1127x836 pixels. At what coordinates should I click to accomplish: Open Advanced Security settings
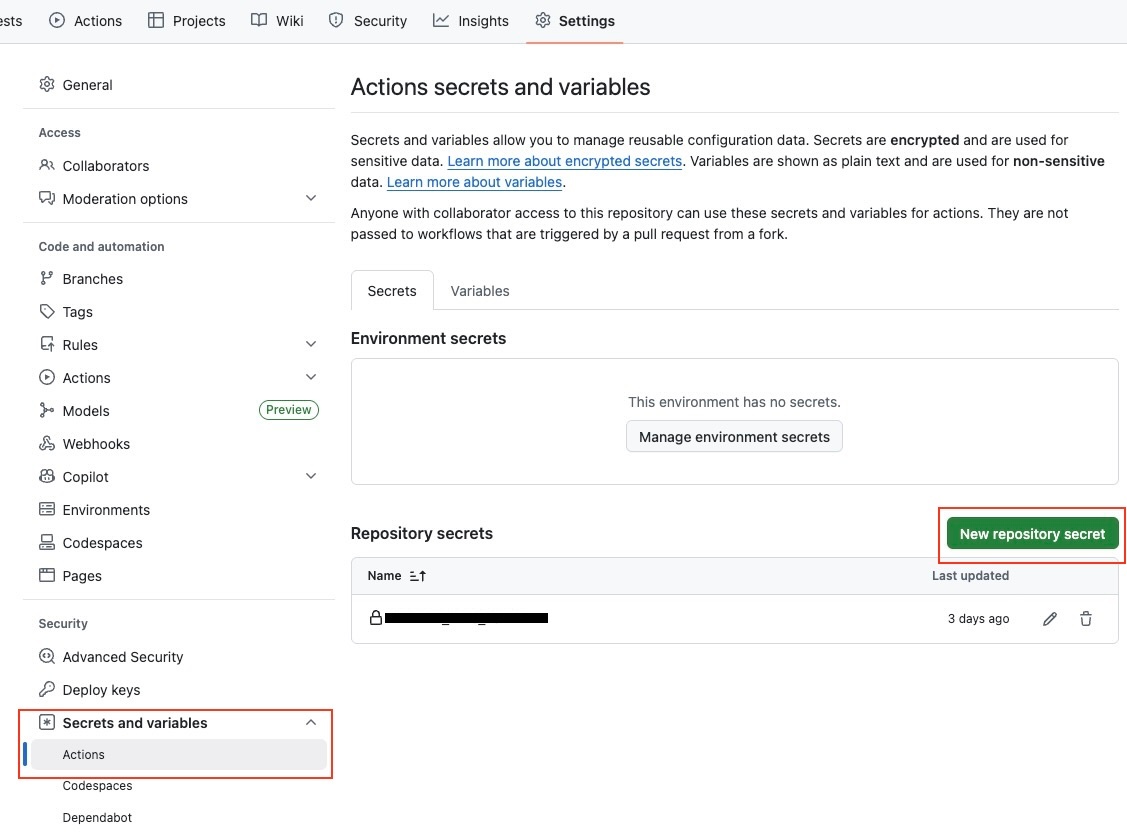click(x=122, y=657)
